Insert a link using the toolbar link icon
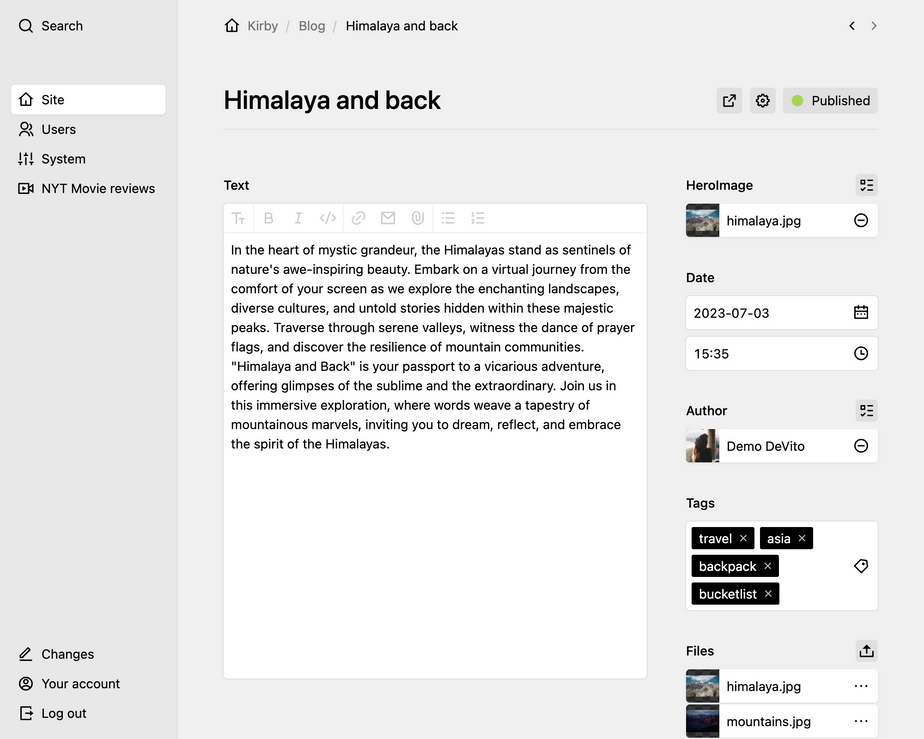This screenshot has width=924, height=739. 358,218
